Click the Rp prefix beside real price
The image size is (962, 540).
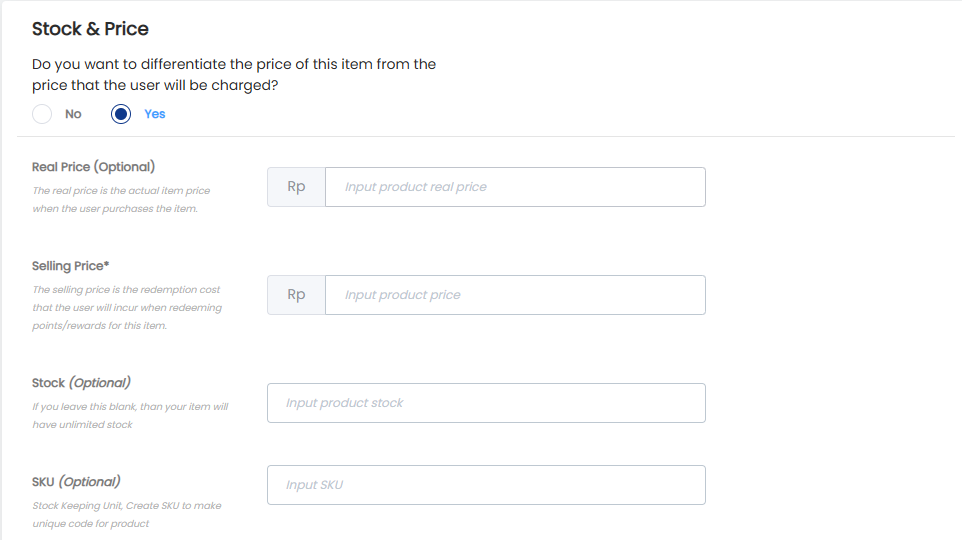[x=296, y=187]
